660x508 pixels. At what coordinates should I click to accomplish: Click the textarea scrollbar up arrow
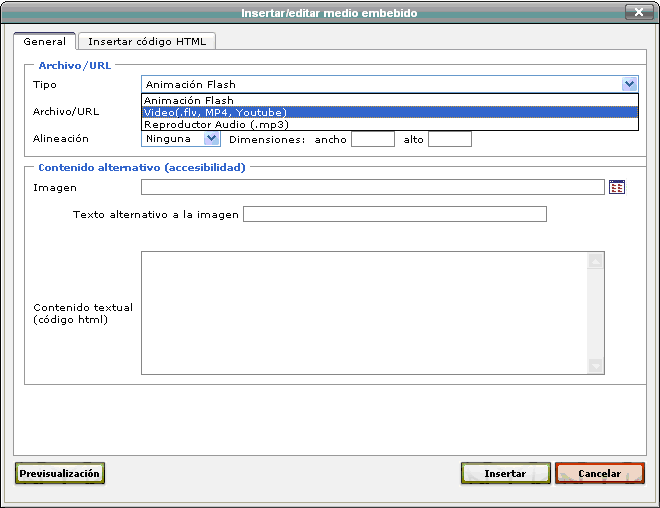596,261
